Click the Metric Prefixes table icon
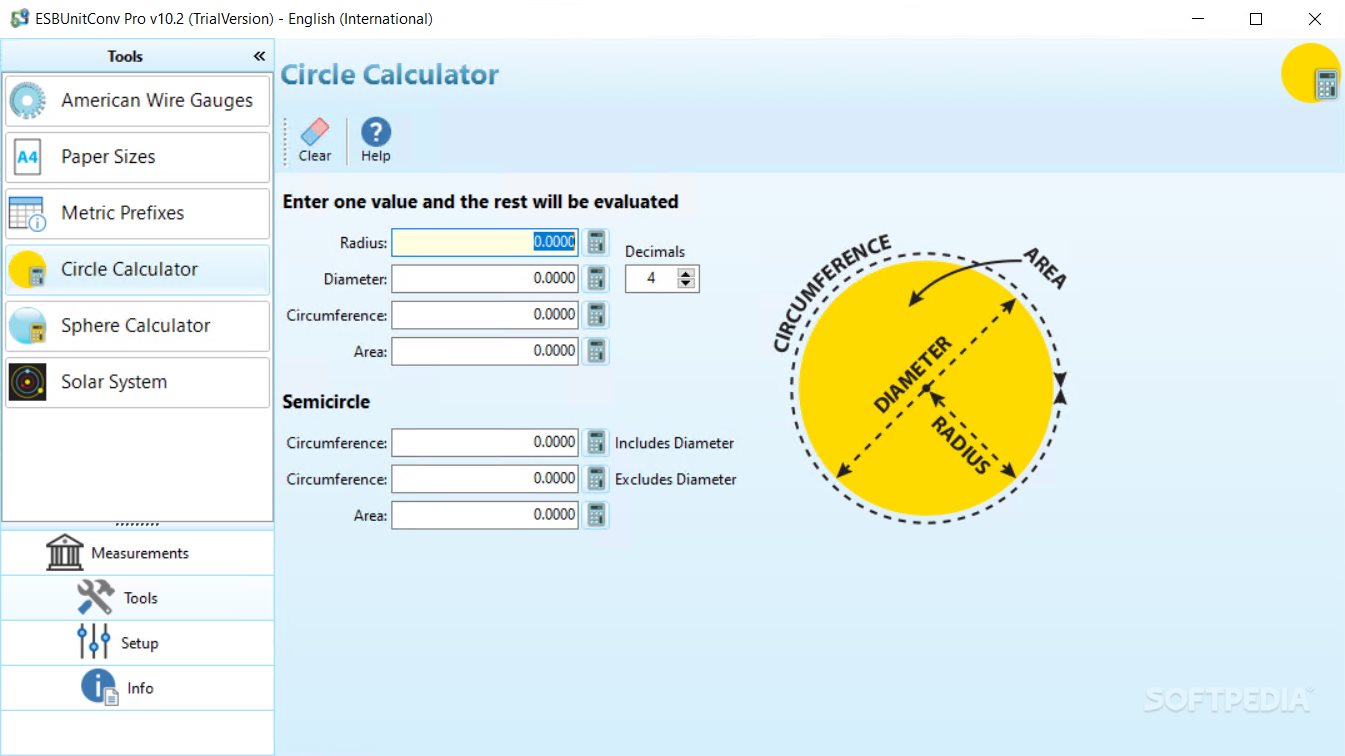This screenshot has width=1345, height=756. (27, 213)
